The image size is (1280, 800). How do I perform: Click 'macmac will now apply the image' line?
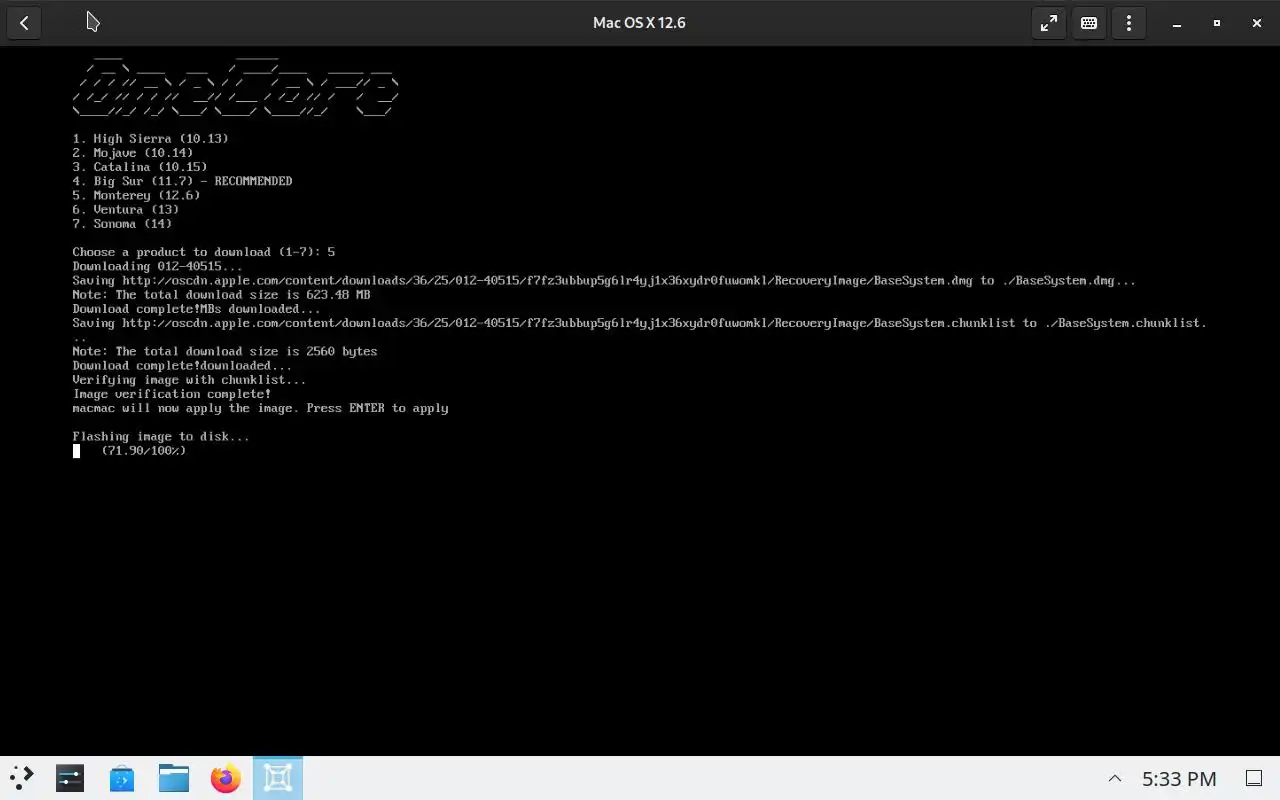(260, 408)
